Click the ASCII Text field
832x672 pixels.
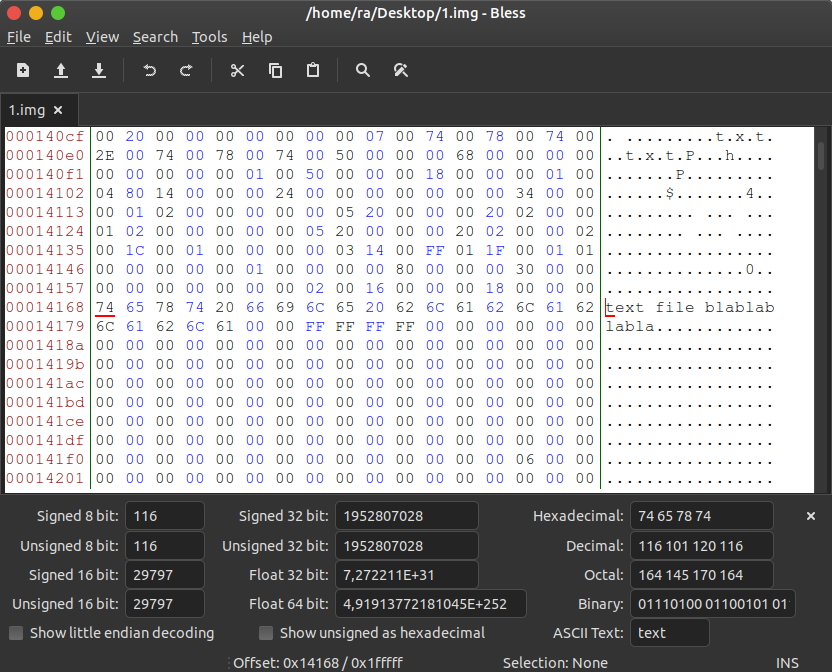[670, 633]
